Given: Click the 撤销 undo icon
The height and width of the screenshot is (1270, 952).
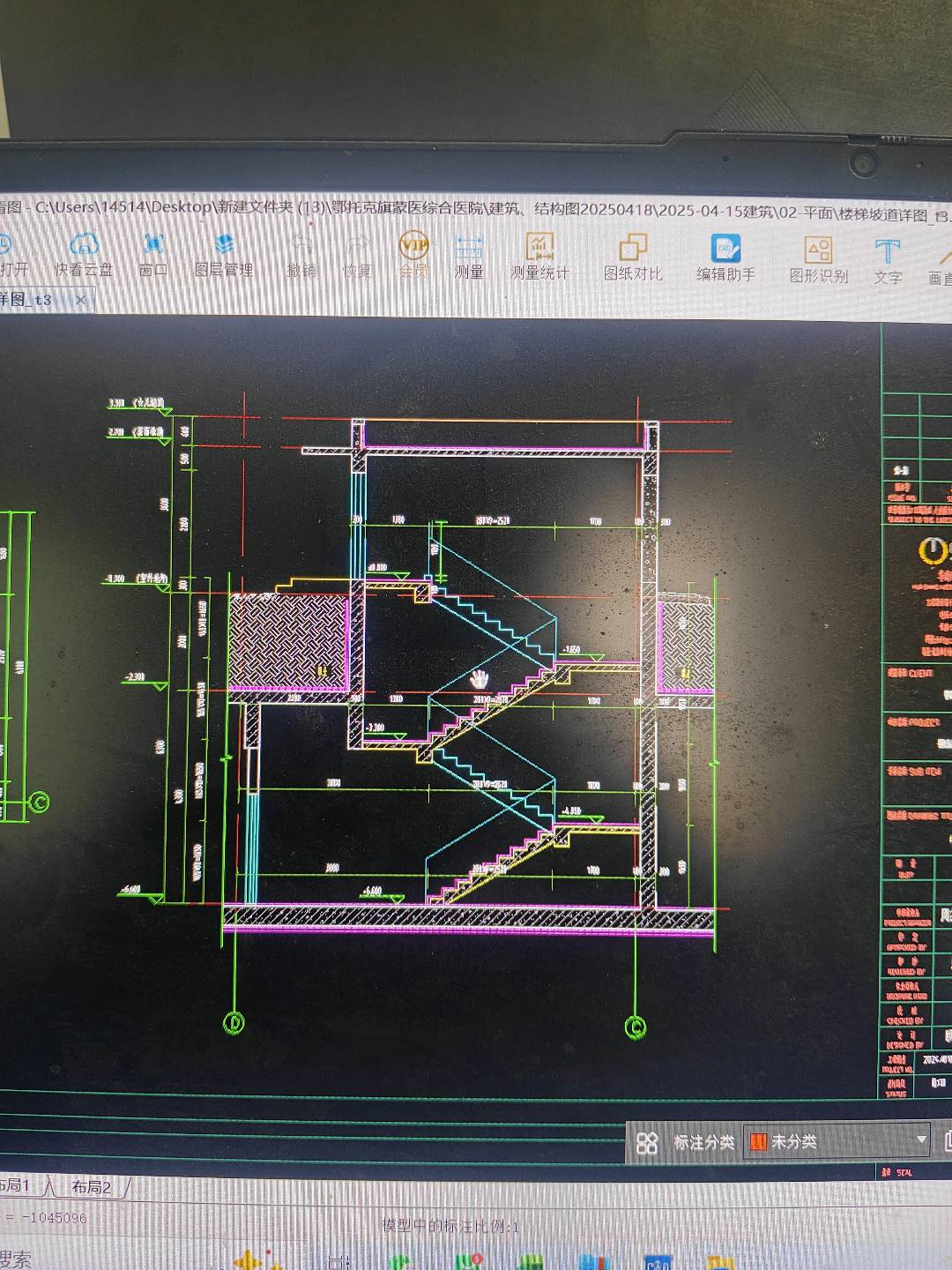Looking at the screenshot, I should [x=301, y=256].
